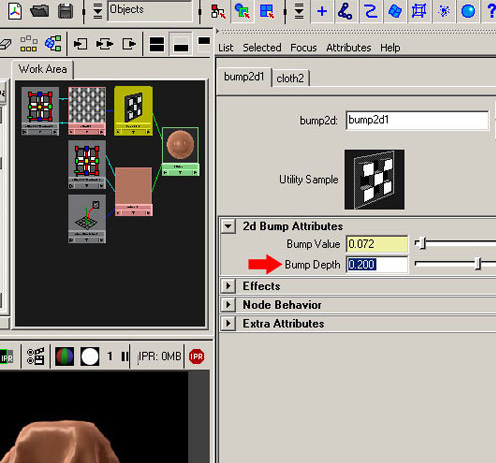The width and height of the screenshot is (496, 463).
Task: Expand the Node Behavior section
Action: point(228,305)
